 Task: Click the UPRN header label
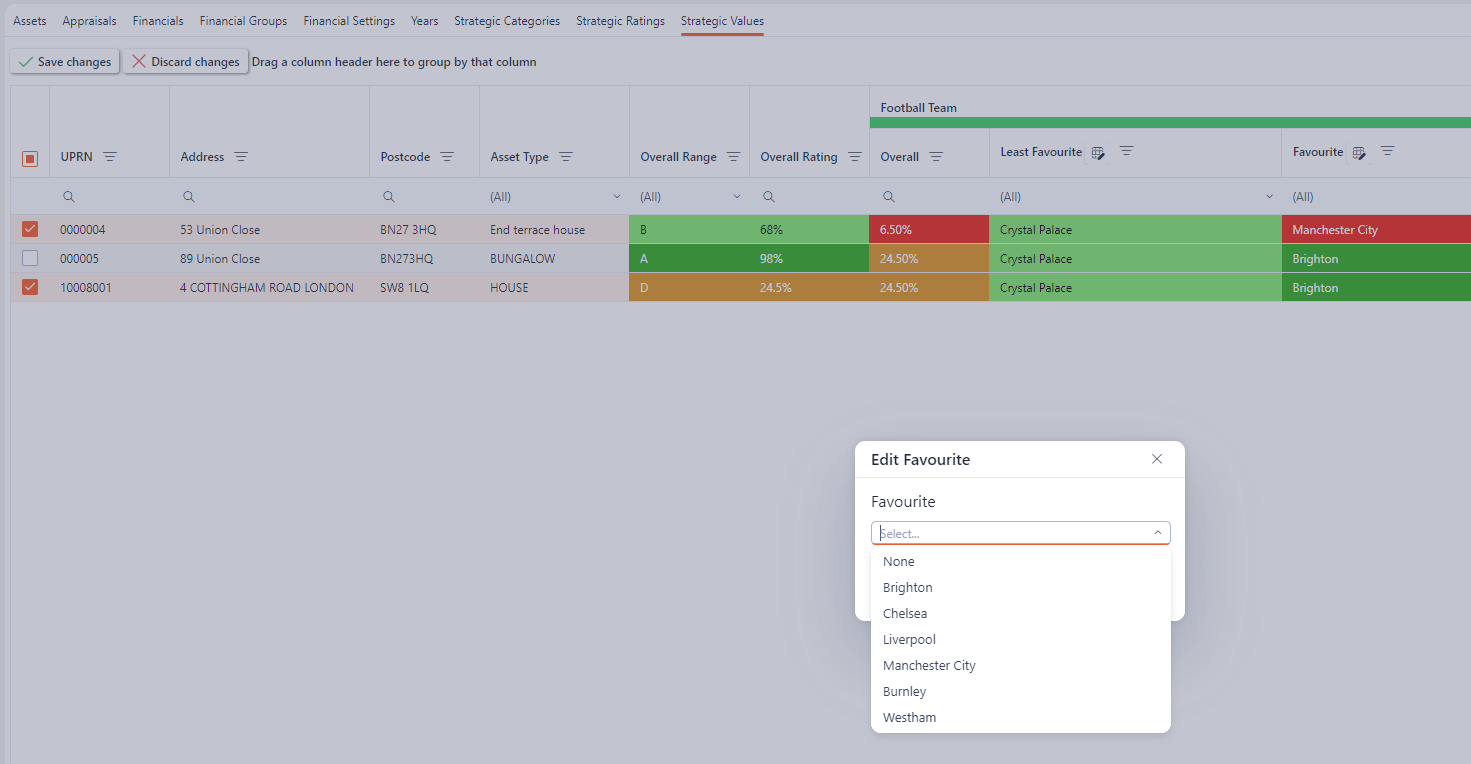point(77,157)
